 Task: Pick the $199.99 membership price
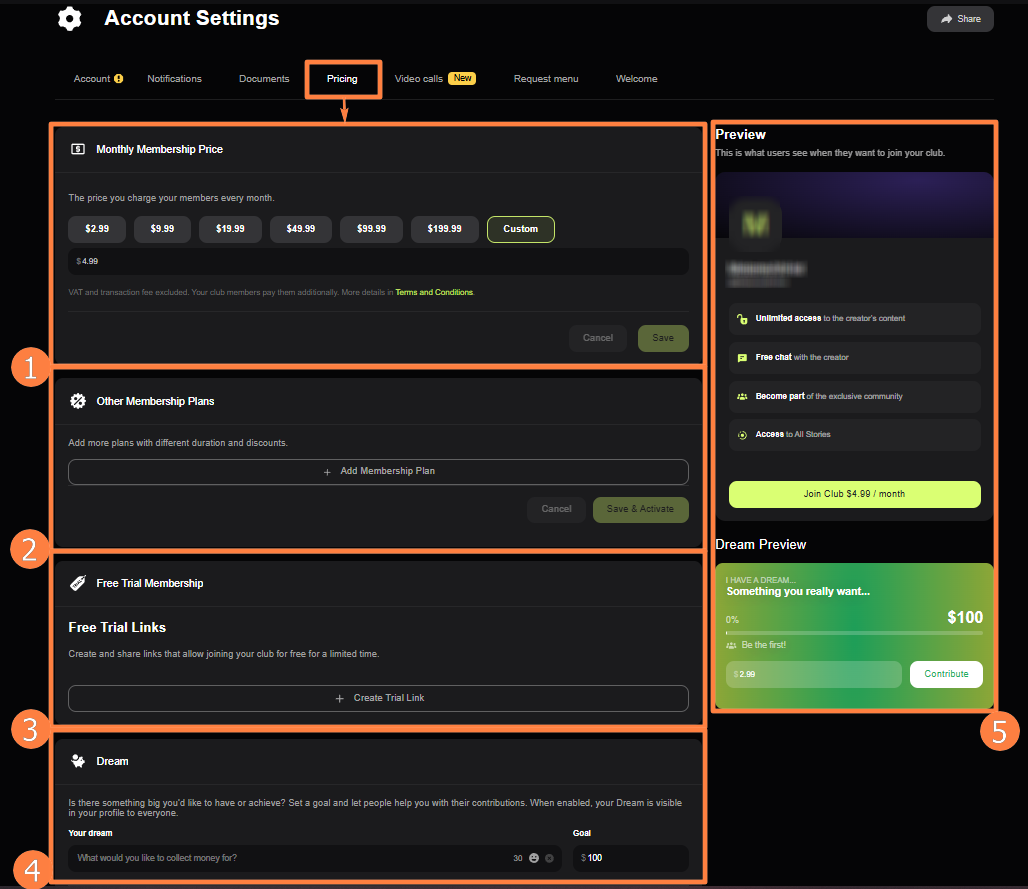tap(444, 229)
